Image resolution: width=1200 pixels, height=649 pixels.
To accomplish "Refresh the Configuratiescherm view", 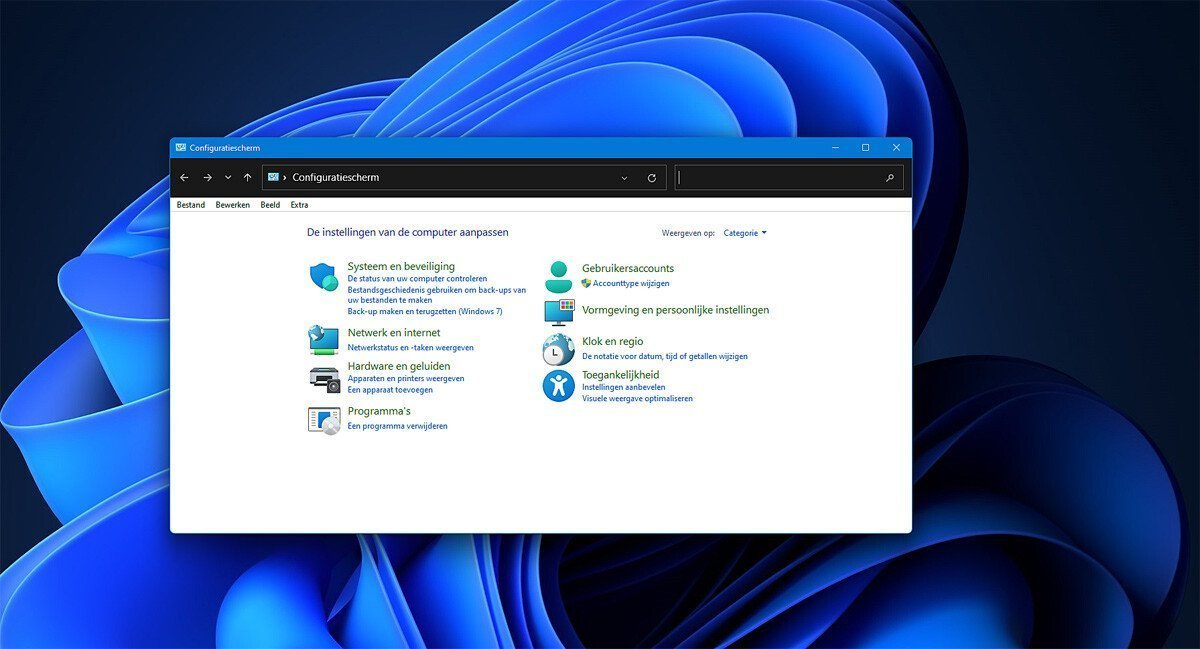I will 652,178.
